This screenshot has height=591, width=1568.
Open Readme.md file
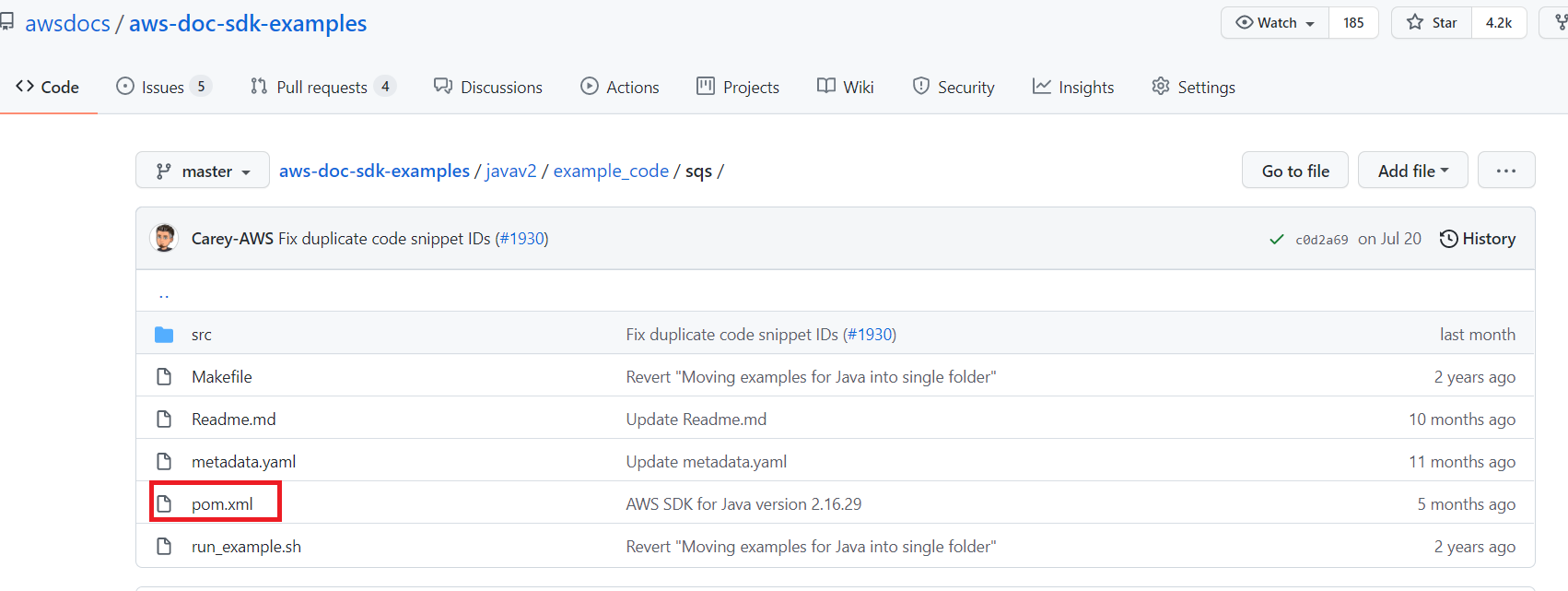(234, 420)
